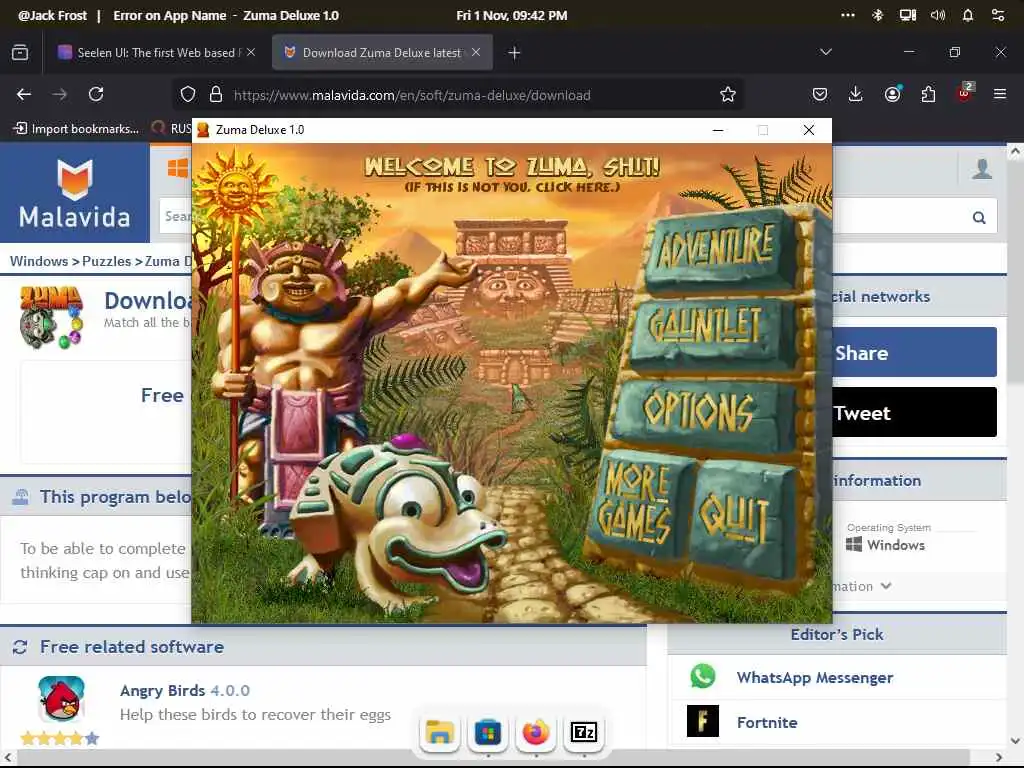Open the Firefox hamburger menu
Screen dimensions: 1024x768
(1000, 95)
